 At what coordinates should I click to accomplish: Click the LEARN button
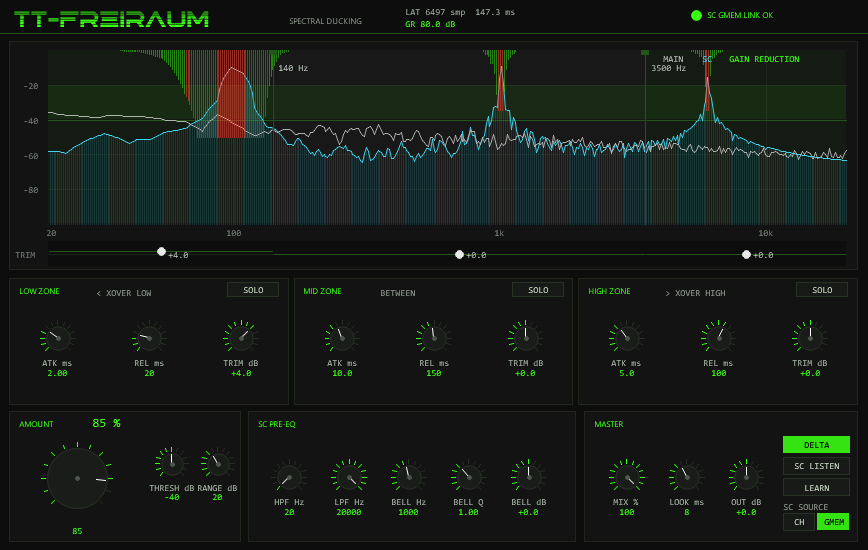[817, 487]
